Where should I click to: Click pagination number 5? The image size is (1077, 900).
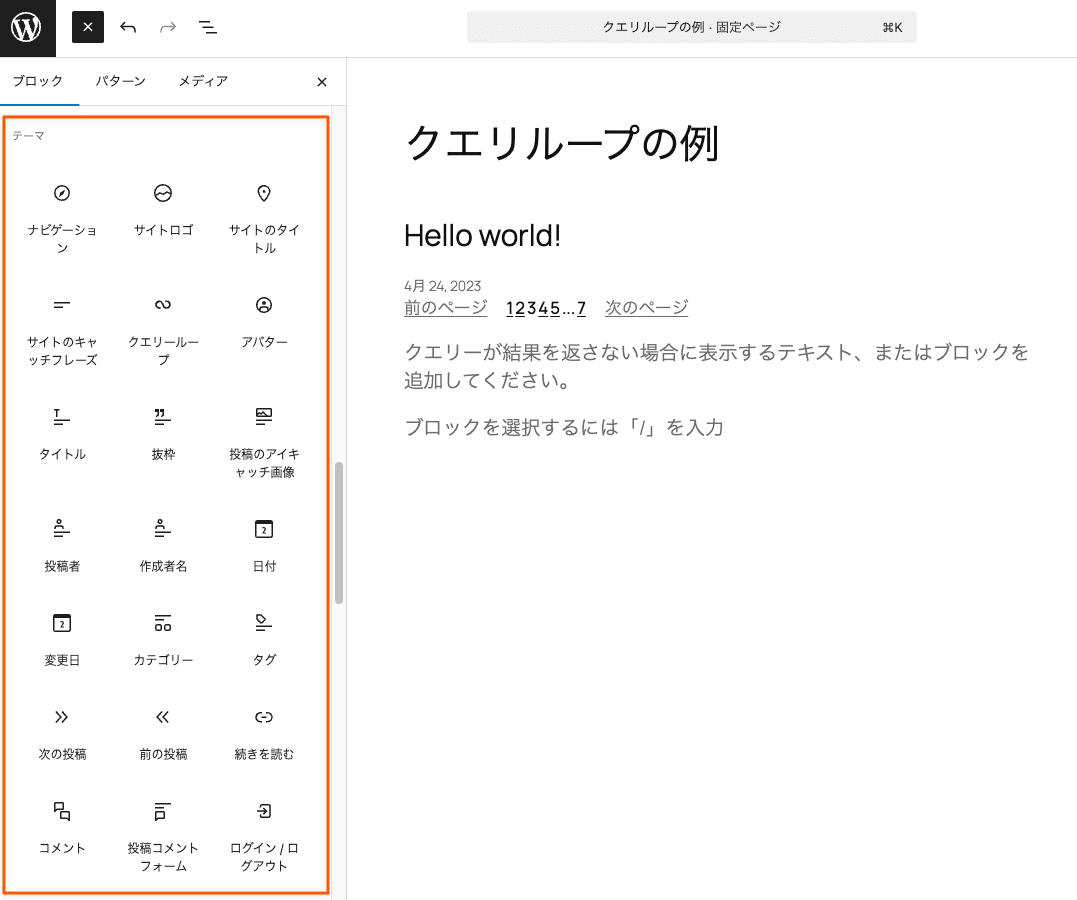(x=556, y=308)
